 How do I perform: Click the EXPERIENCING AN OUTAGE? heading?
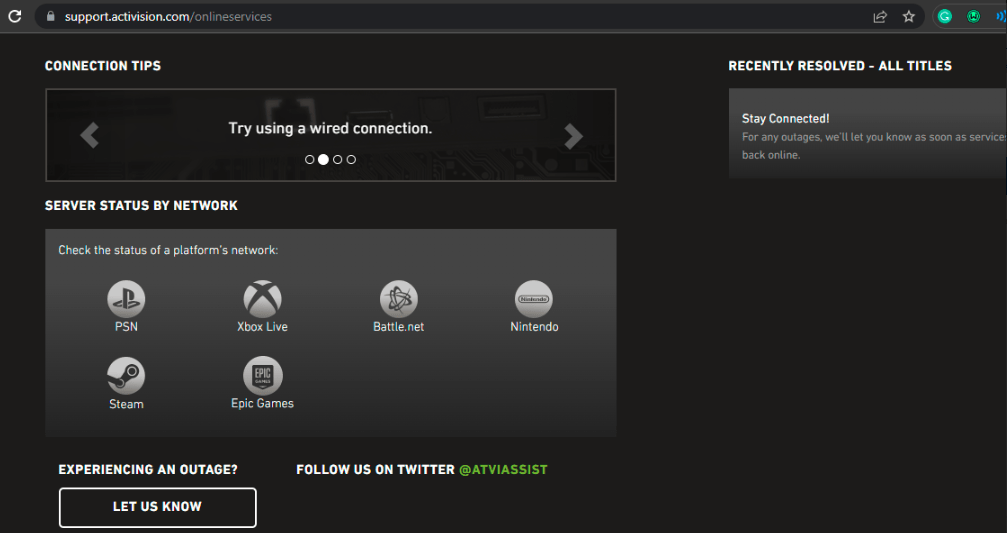148,469
